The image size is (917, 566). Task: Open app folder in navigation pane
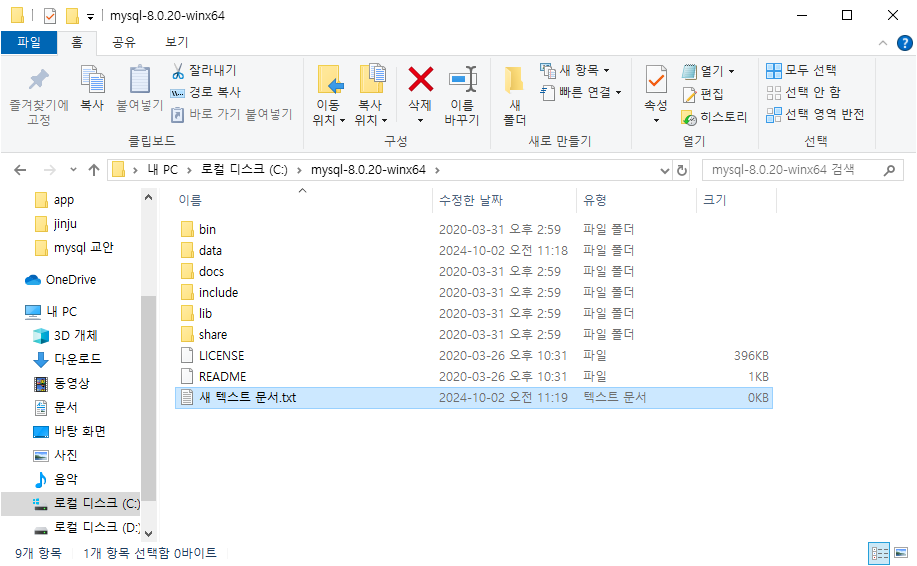(54, 200)
